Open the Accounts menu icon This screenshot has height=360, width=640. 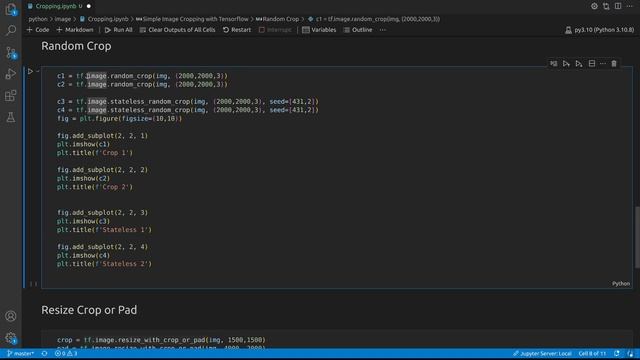pos(11,316)
